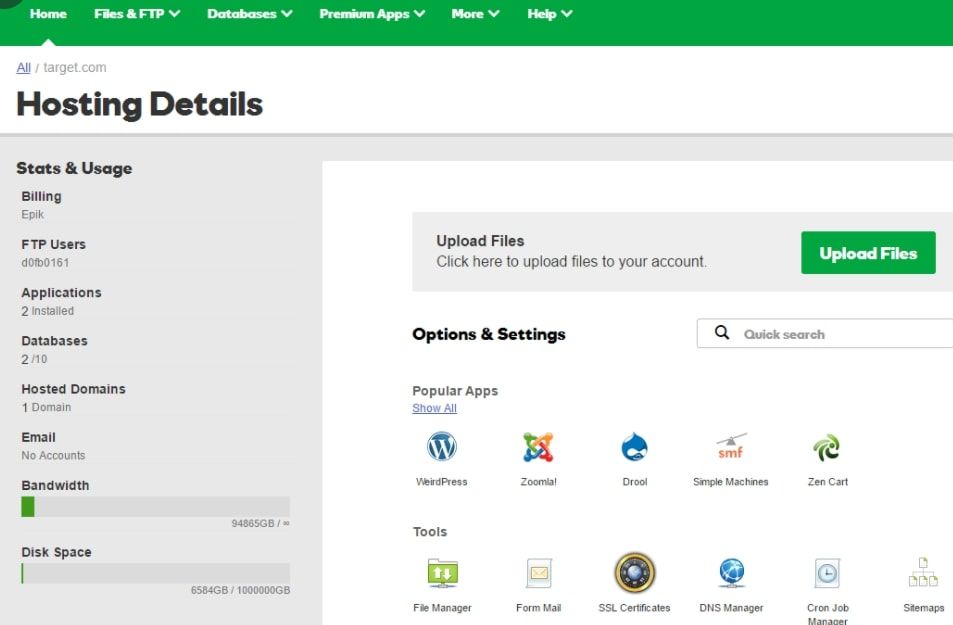
Task: Expand the Files & FTP menu
Action: pos(137,14)
